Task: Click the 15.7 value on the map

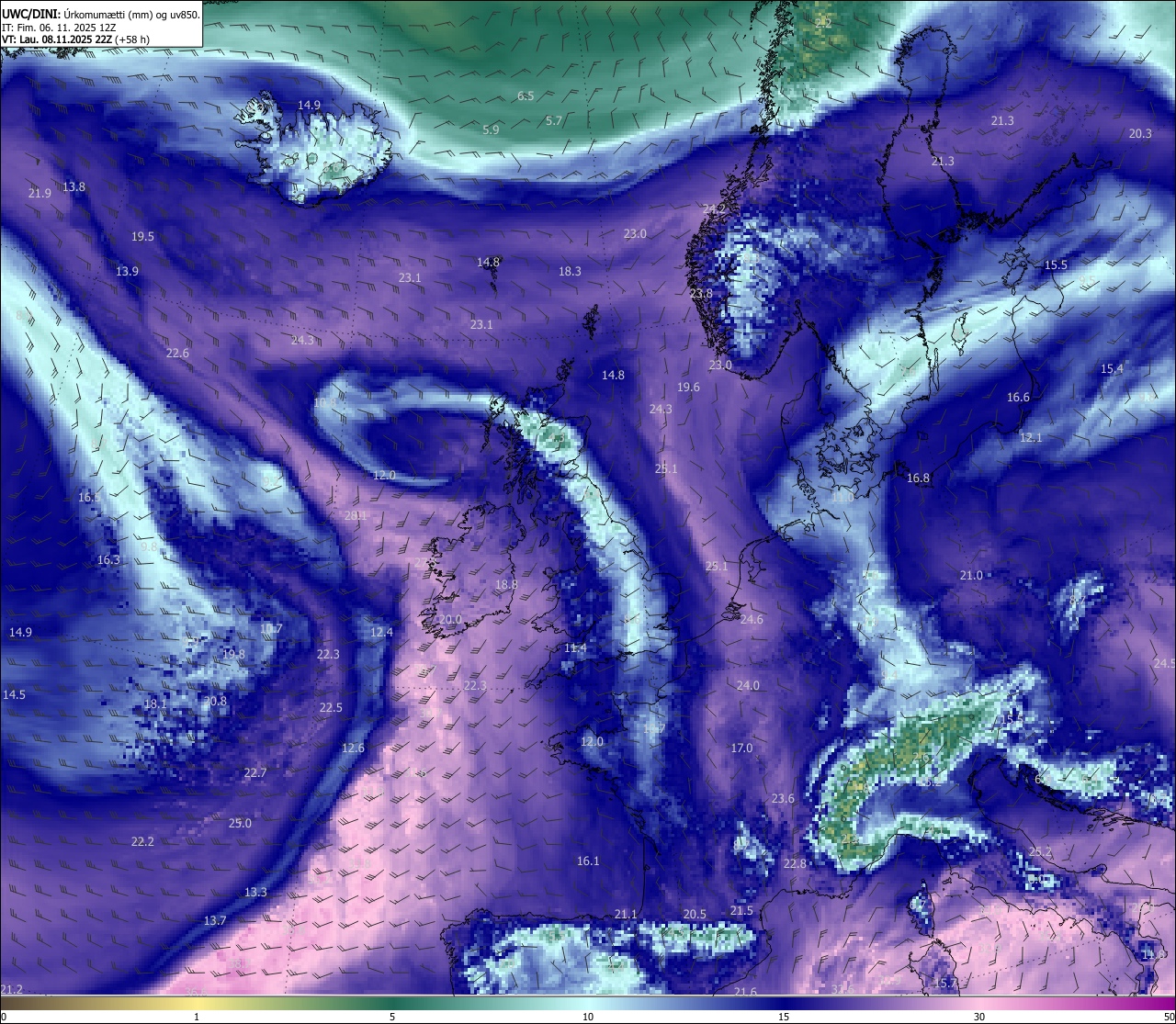Action: tap(945, 984)
